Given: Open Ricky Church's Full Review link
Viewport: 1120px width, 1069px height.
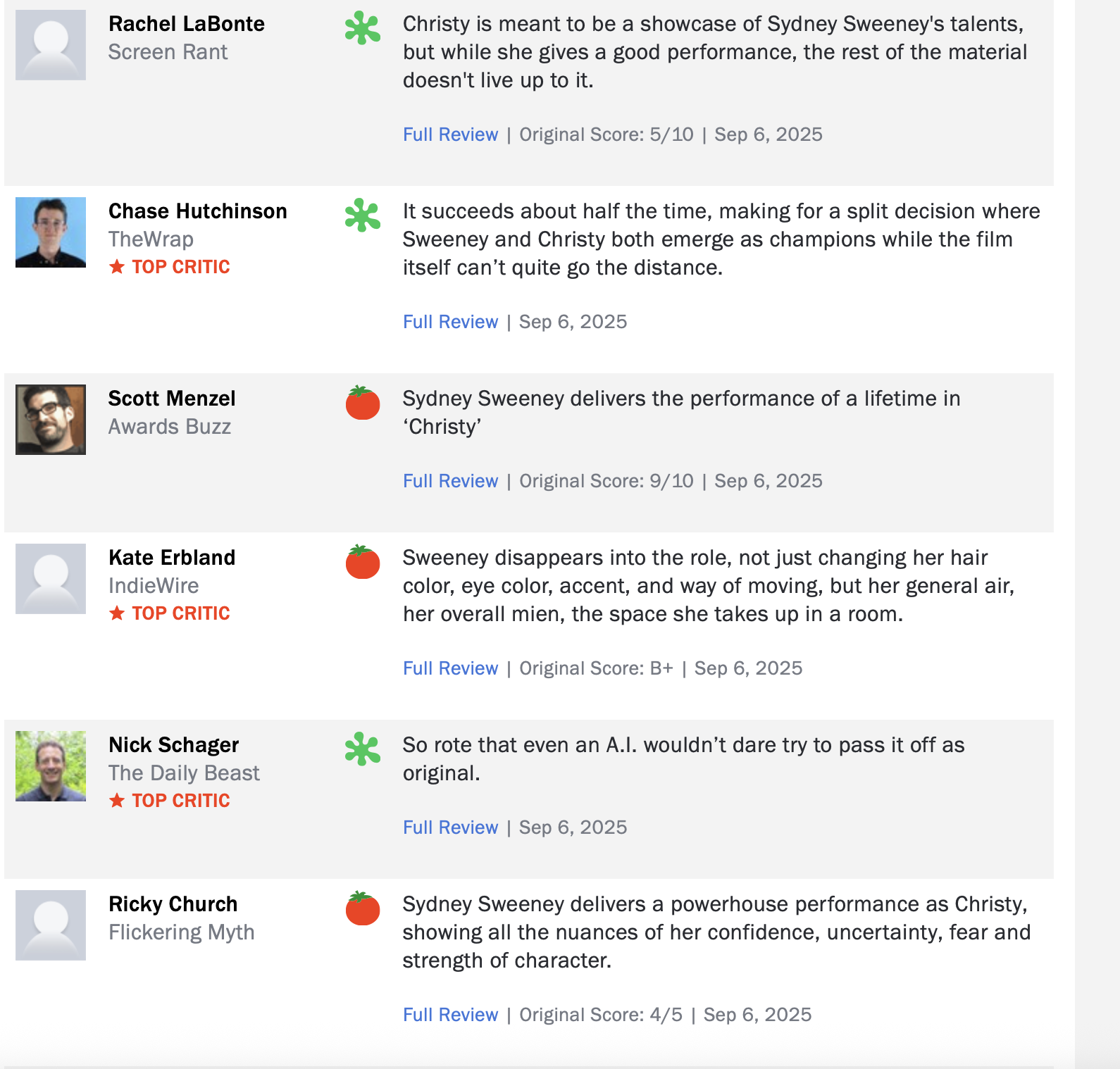Looking at the screenshot, I should pyautogui.click(x=450, y=1015).
